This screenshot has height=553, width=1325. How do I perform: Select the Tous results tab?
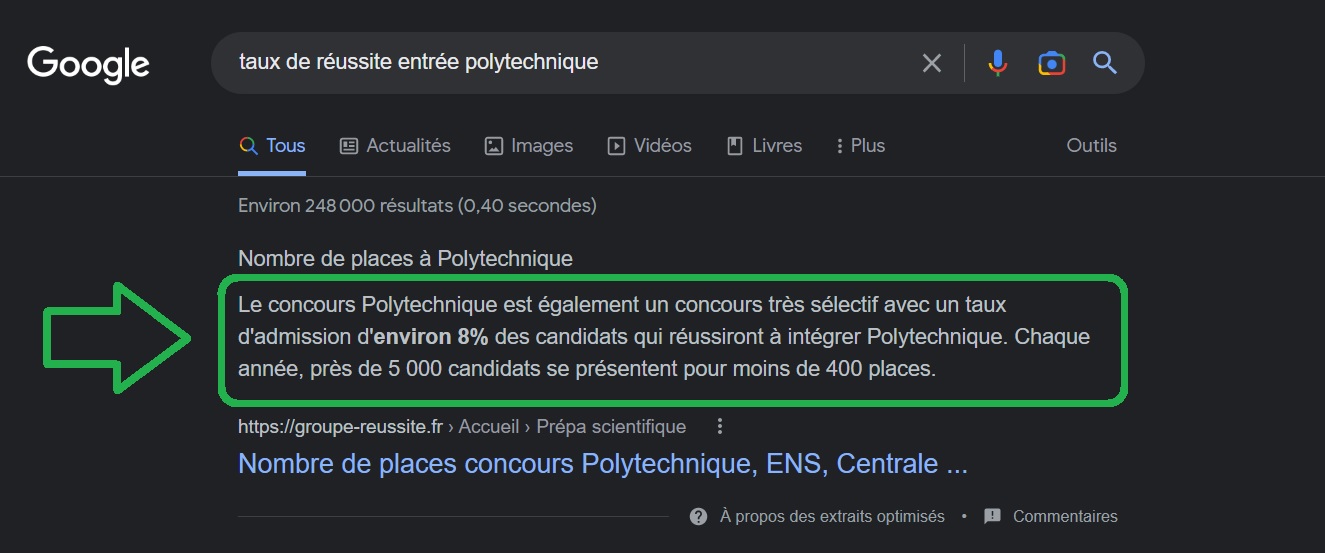click(272, 146)
